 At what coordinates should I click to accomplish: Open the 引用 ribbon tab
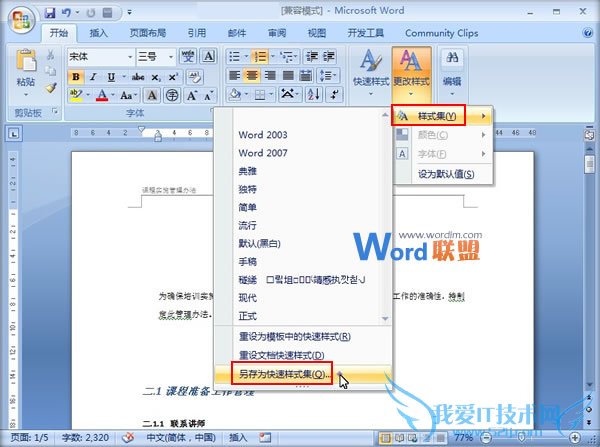tap(197, 33)
